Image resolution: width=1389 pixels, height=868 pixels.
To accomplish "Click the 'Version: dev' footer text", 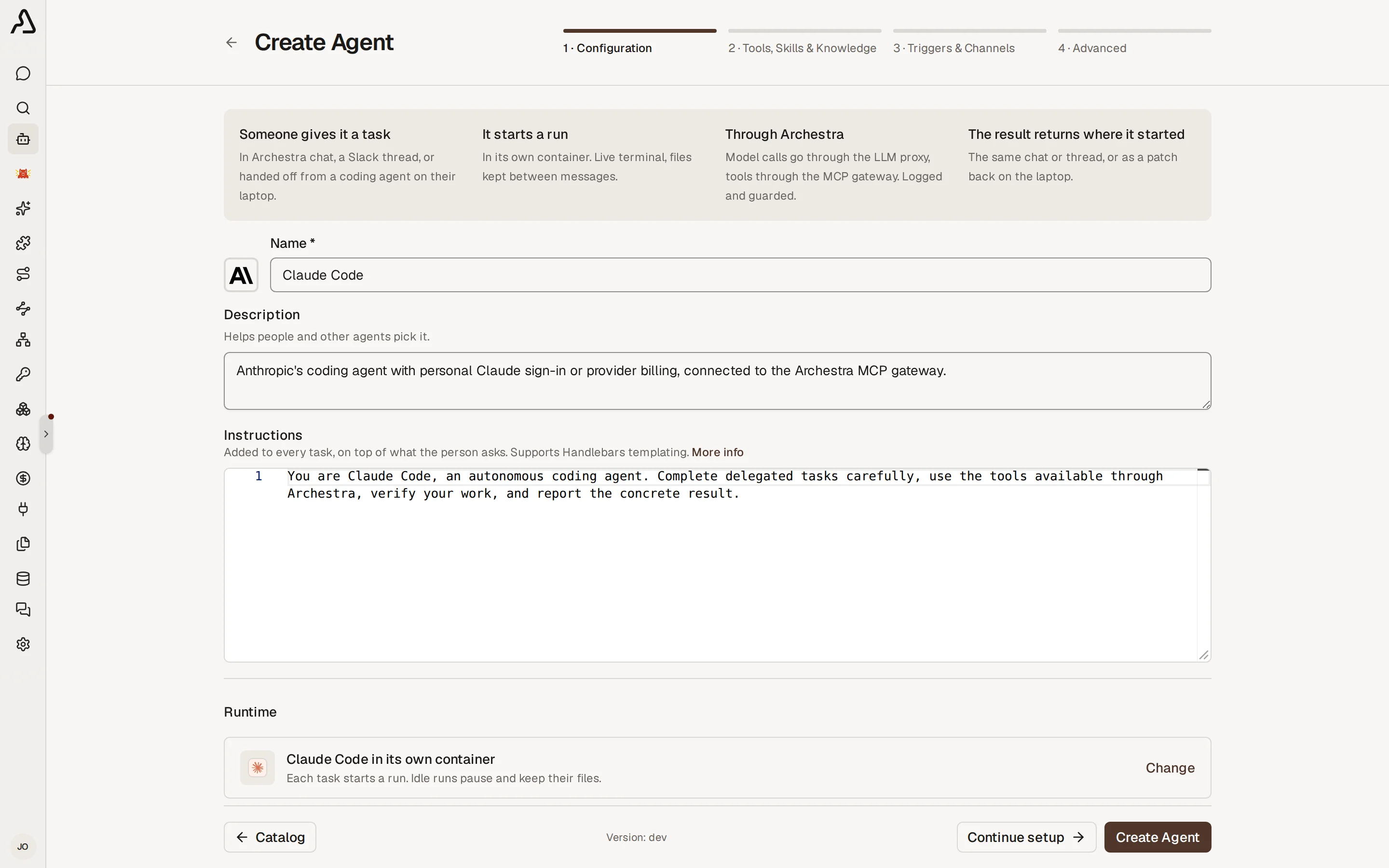I will pos(636,838).
